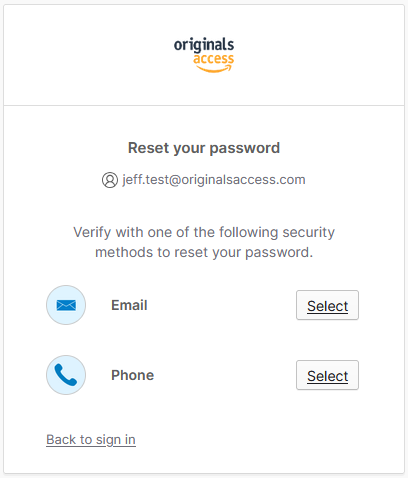
Task: Click the Phone method label
Action: [133, 375]
